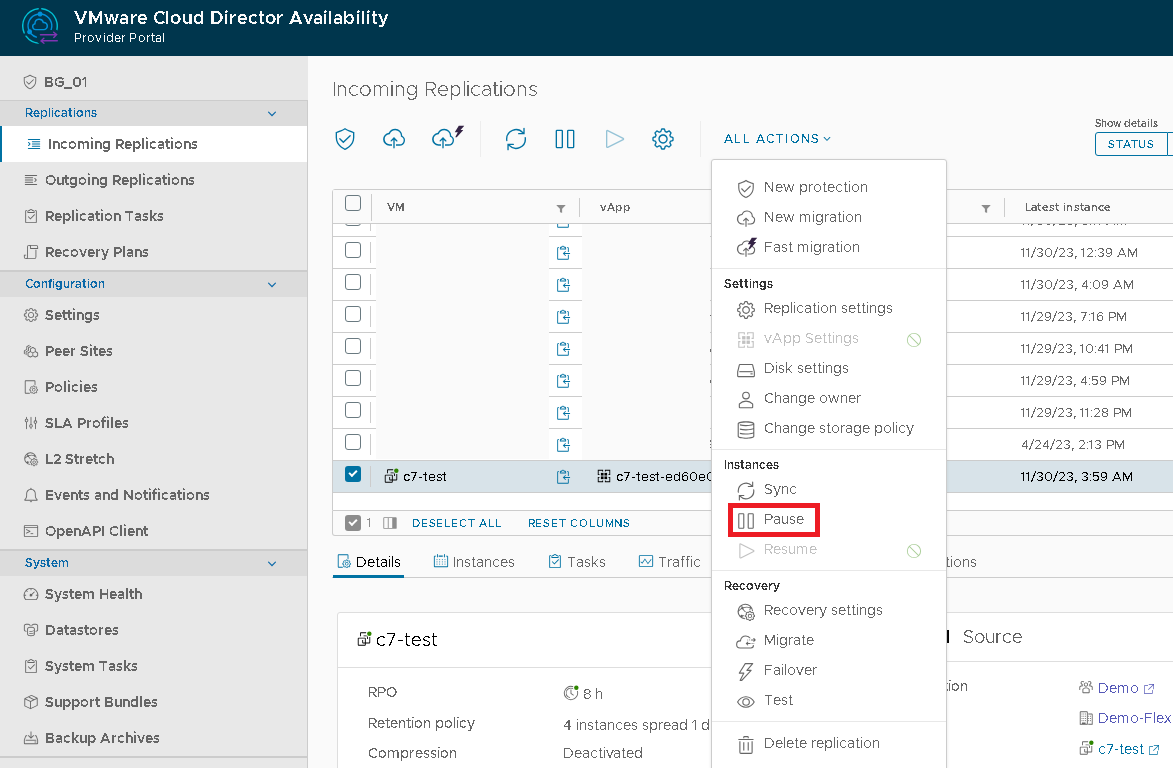This screenshot has height=768, width=1173.
Task: Switch to the Instances tab
Action: [x=474, y=562]
